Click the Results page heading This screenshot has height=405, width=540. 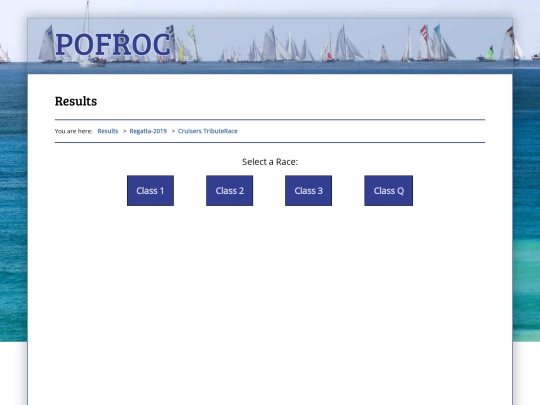76,101
